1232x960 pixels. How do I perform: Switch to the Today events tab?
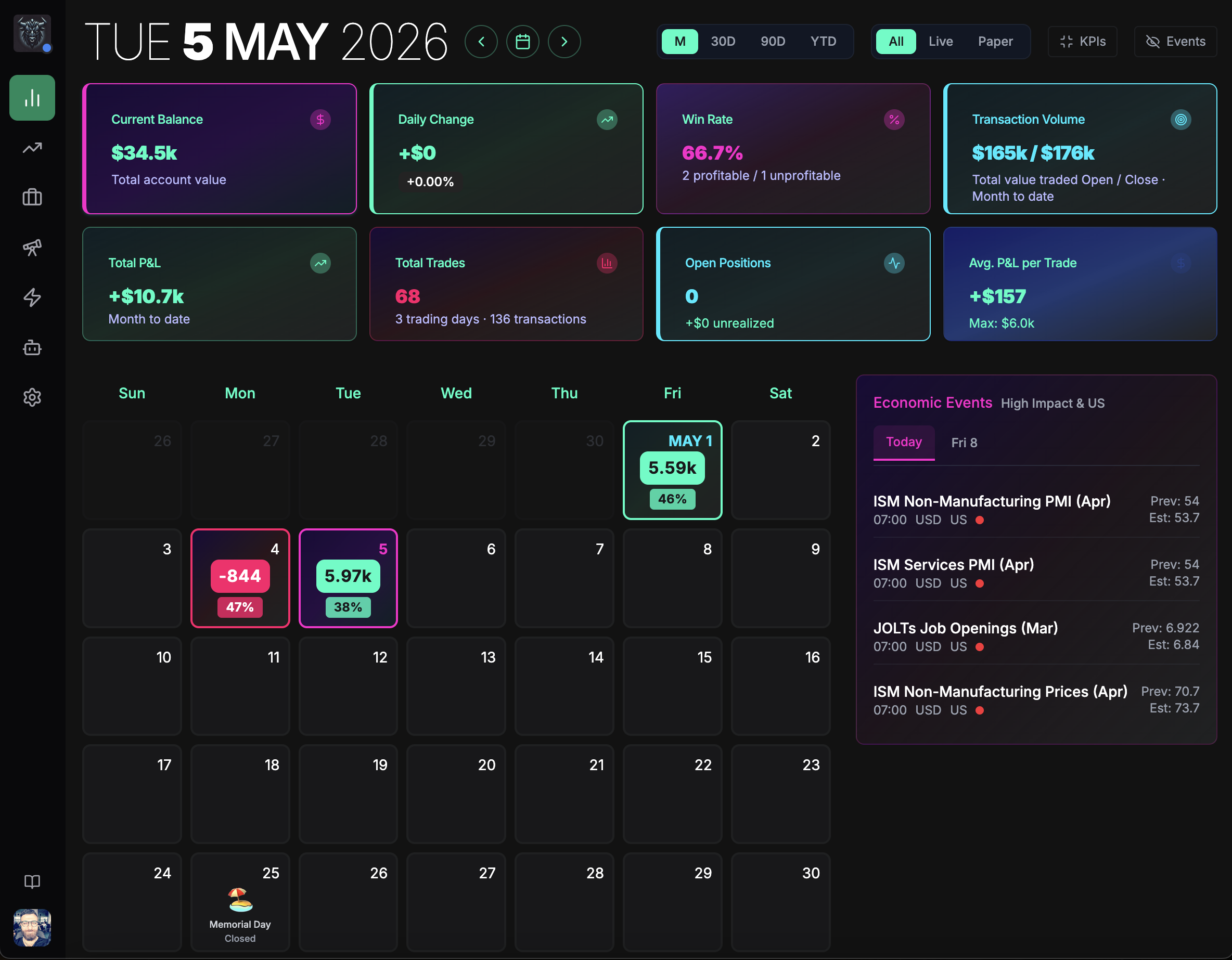pyautogui.click(x=904, y=443)
